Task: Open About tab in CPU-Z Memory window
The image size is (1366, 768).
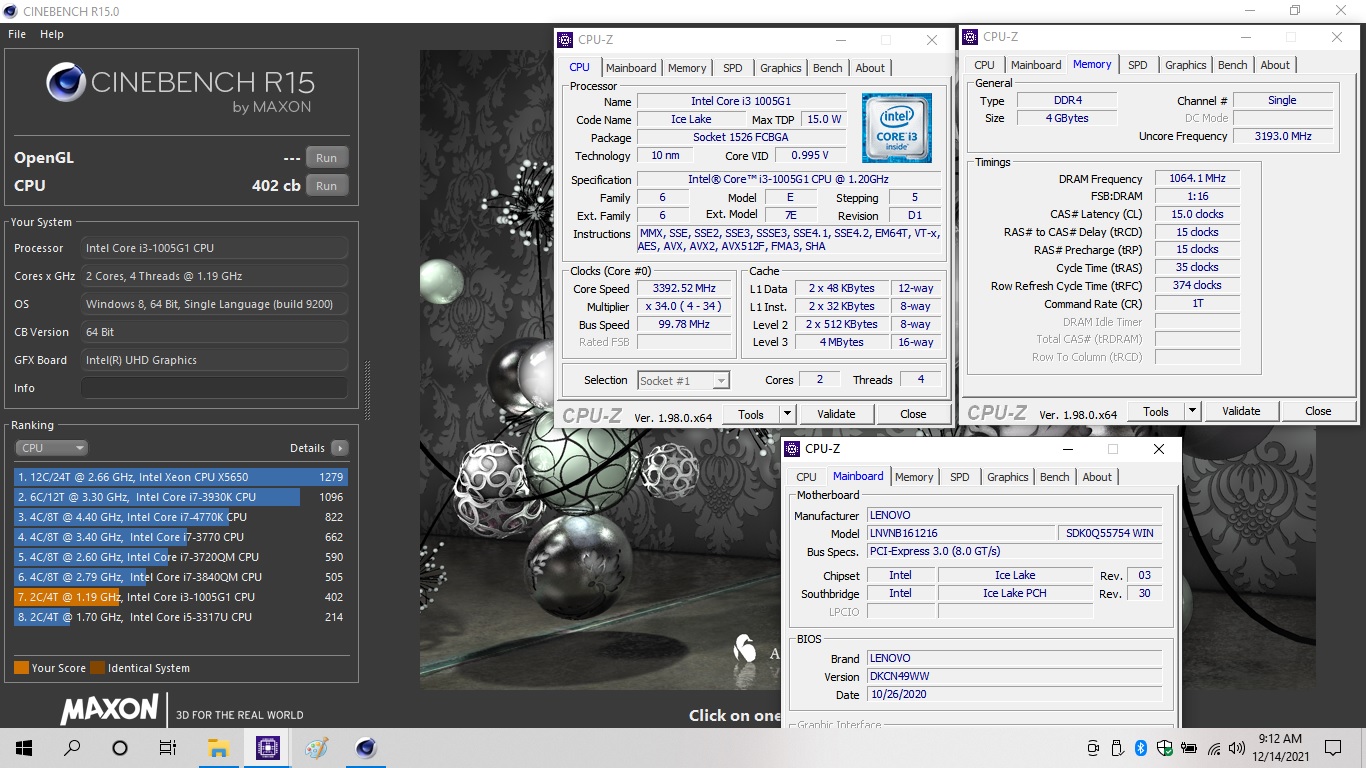Action: (1275, 65)
